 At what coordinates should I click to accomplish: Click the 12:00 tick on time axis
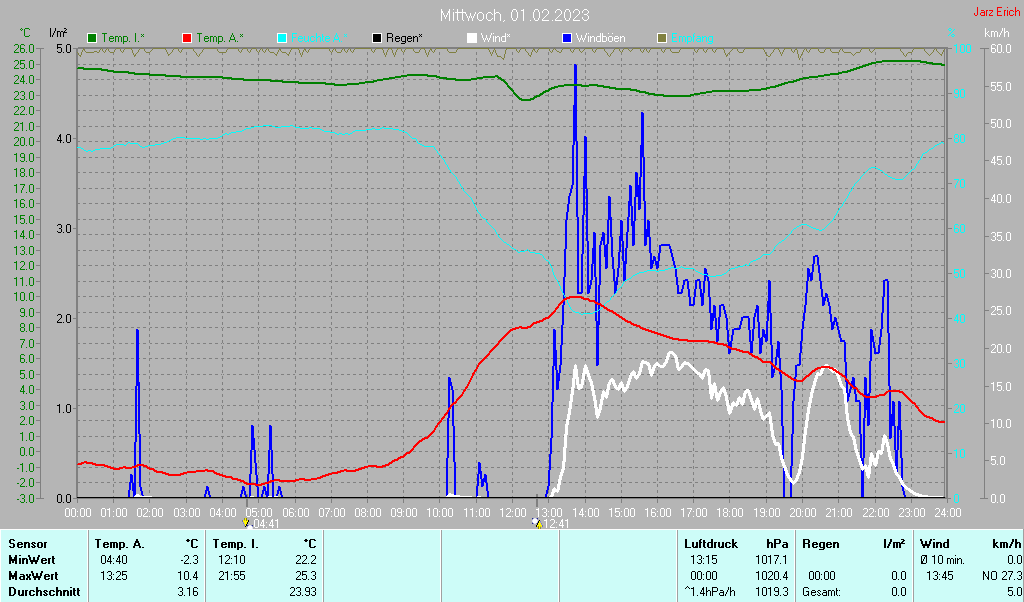click(513, 513)
